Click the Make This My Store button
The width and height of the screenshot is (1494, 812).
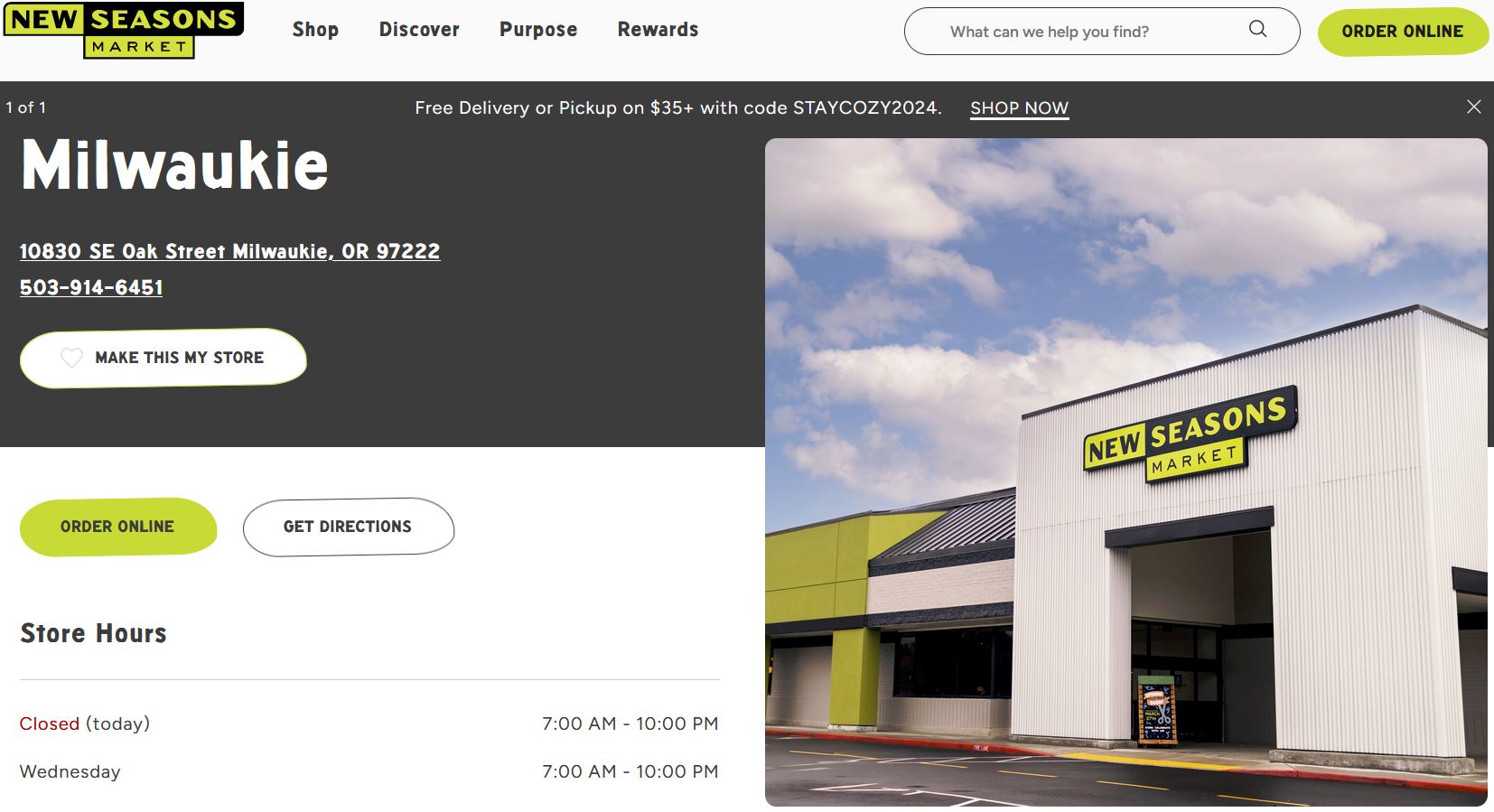pos(163,359)
